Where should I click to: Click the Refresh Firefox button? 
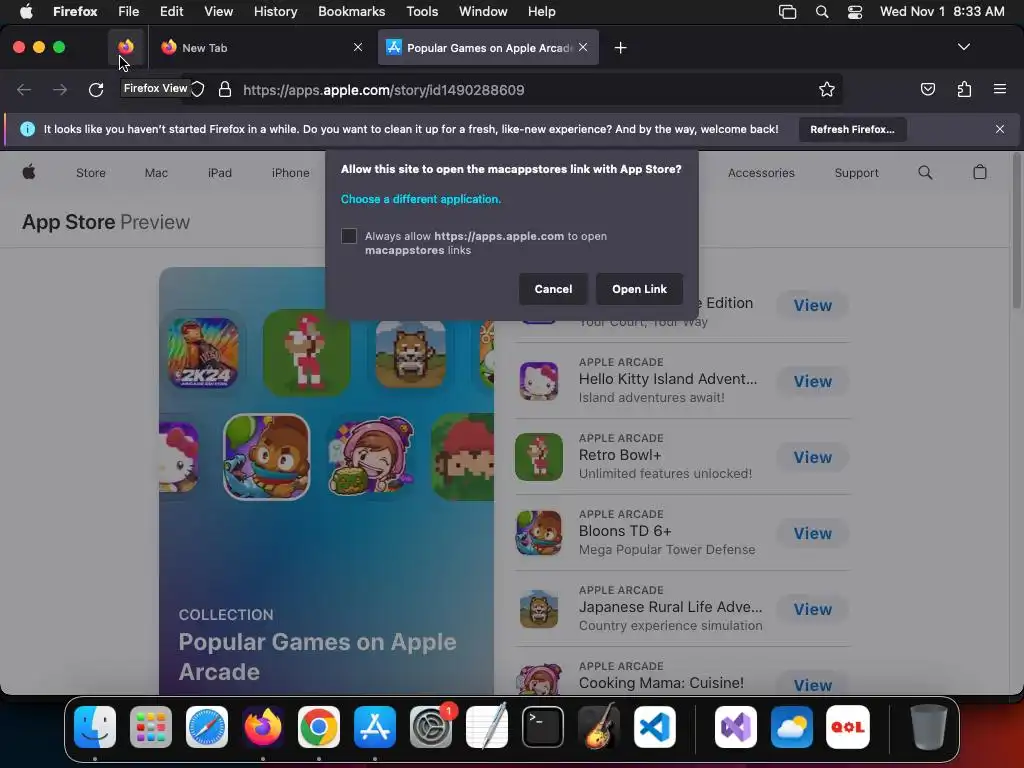pos(852,129)
